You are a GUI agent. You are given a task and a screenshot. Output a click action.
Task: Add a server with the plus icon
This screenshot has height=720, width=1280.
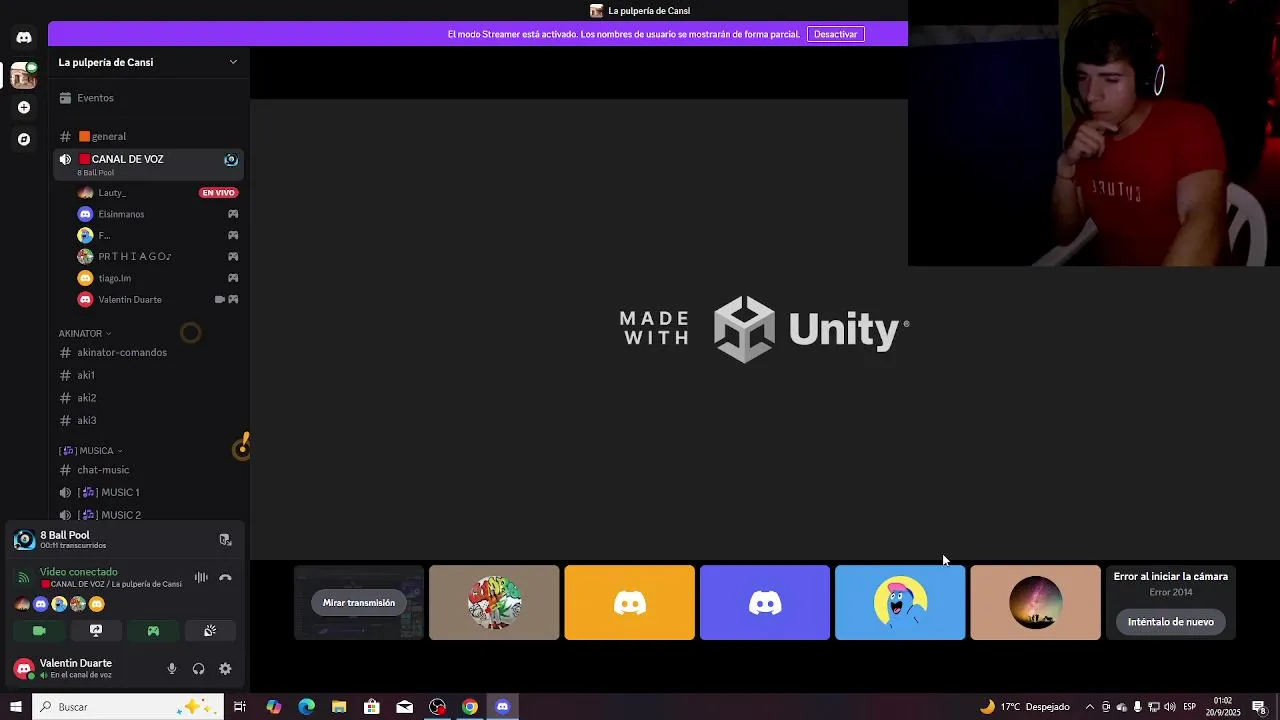tap(24, 107)
